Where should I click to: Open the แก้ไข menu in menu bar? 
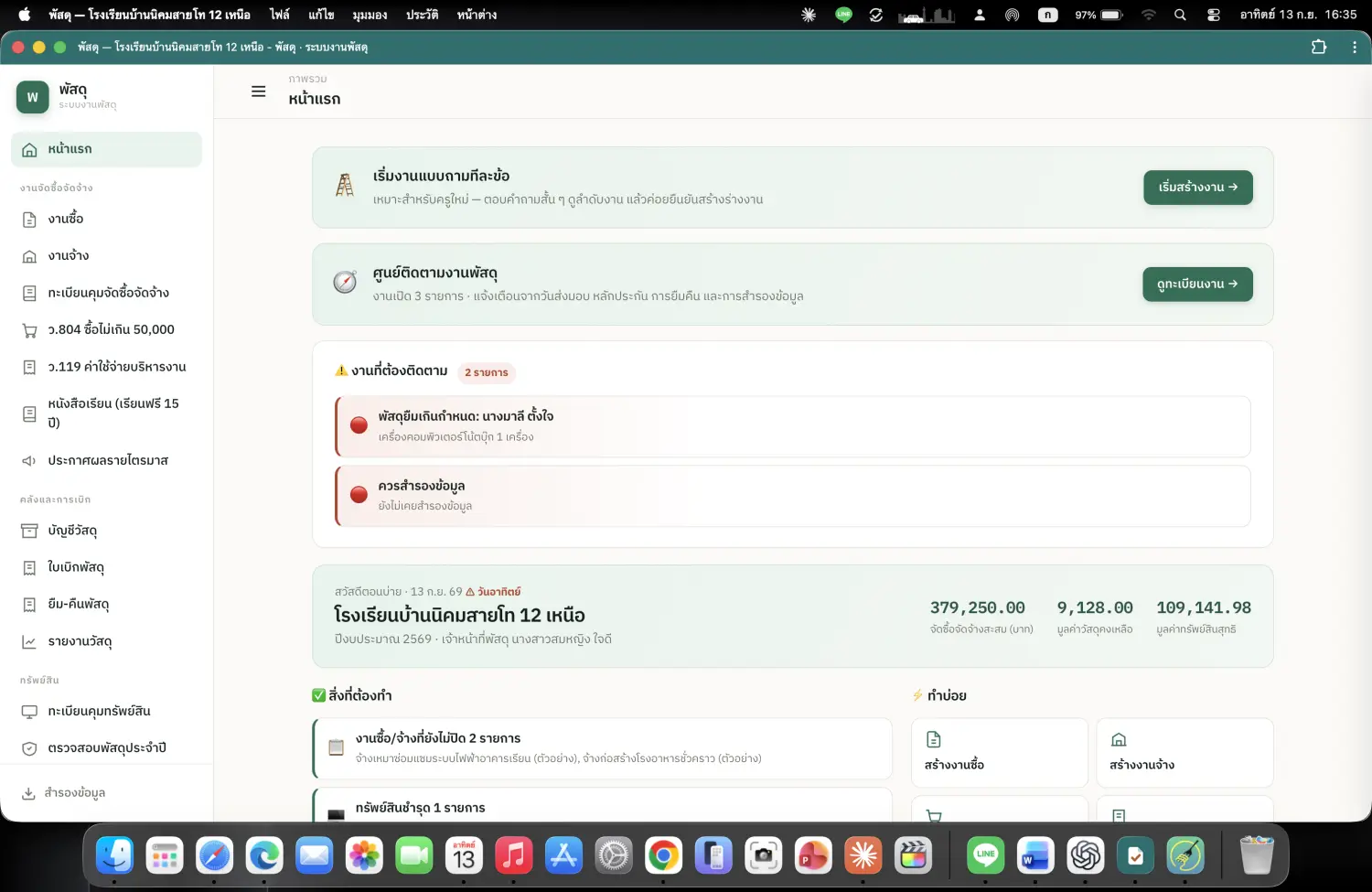coord(321,15)
